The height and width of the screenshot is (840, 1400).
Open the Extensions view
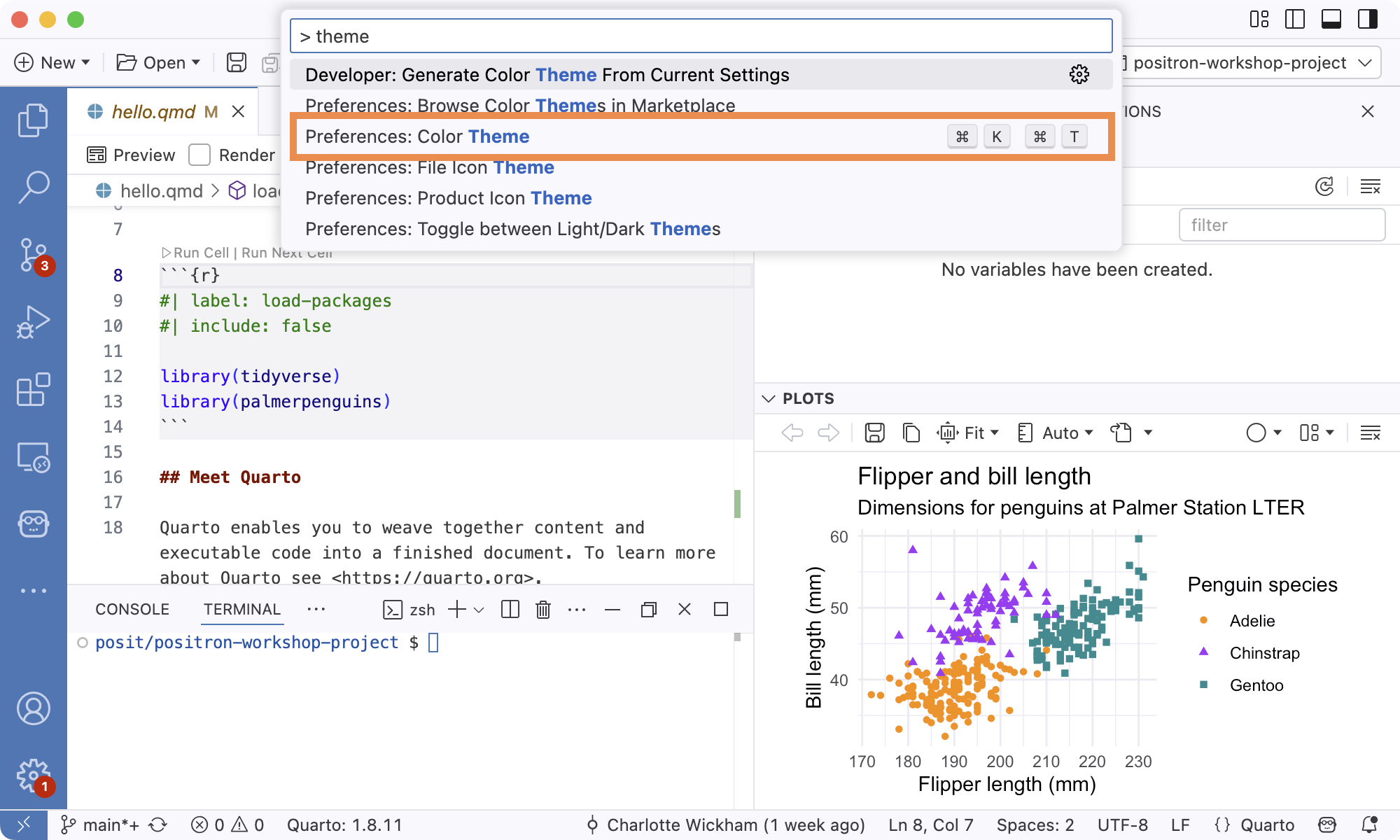coord(33,389)
